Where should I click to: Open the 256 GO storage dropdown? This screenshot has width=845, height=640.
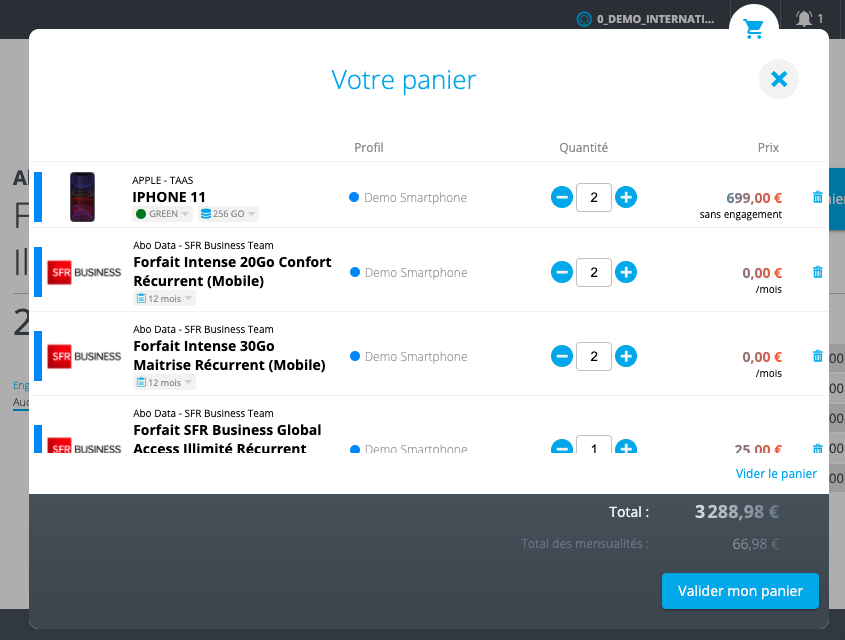[x=228, y=214]
